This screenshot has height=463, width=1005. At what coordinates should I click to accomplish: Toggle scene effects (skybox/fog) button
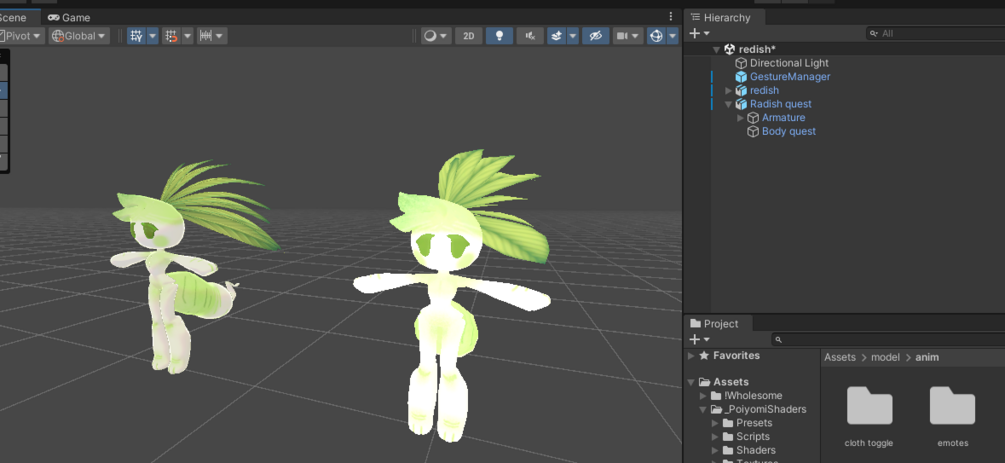coord(556,36)
